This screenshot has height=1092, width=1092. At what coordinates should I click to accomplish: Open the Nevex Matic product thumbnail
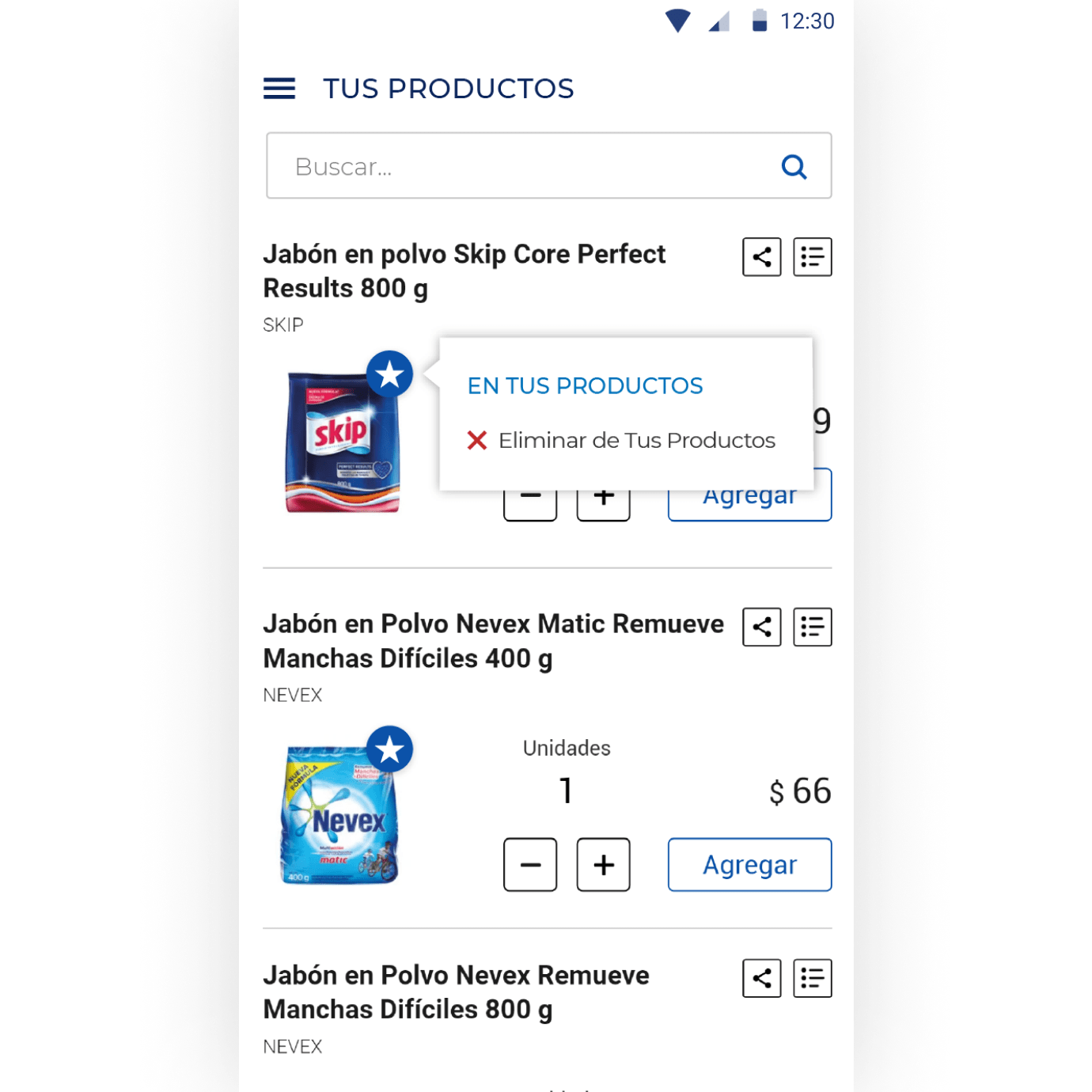340,813
